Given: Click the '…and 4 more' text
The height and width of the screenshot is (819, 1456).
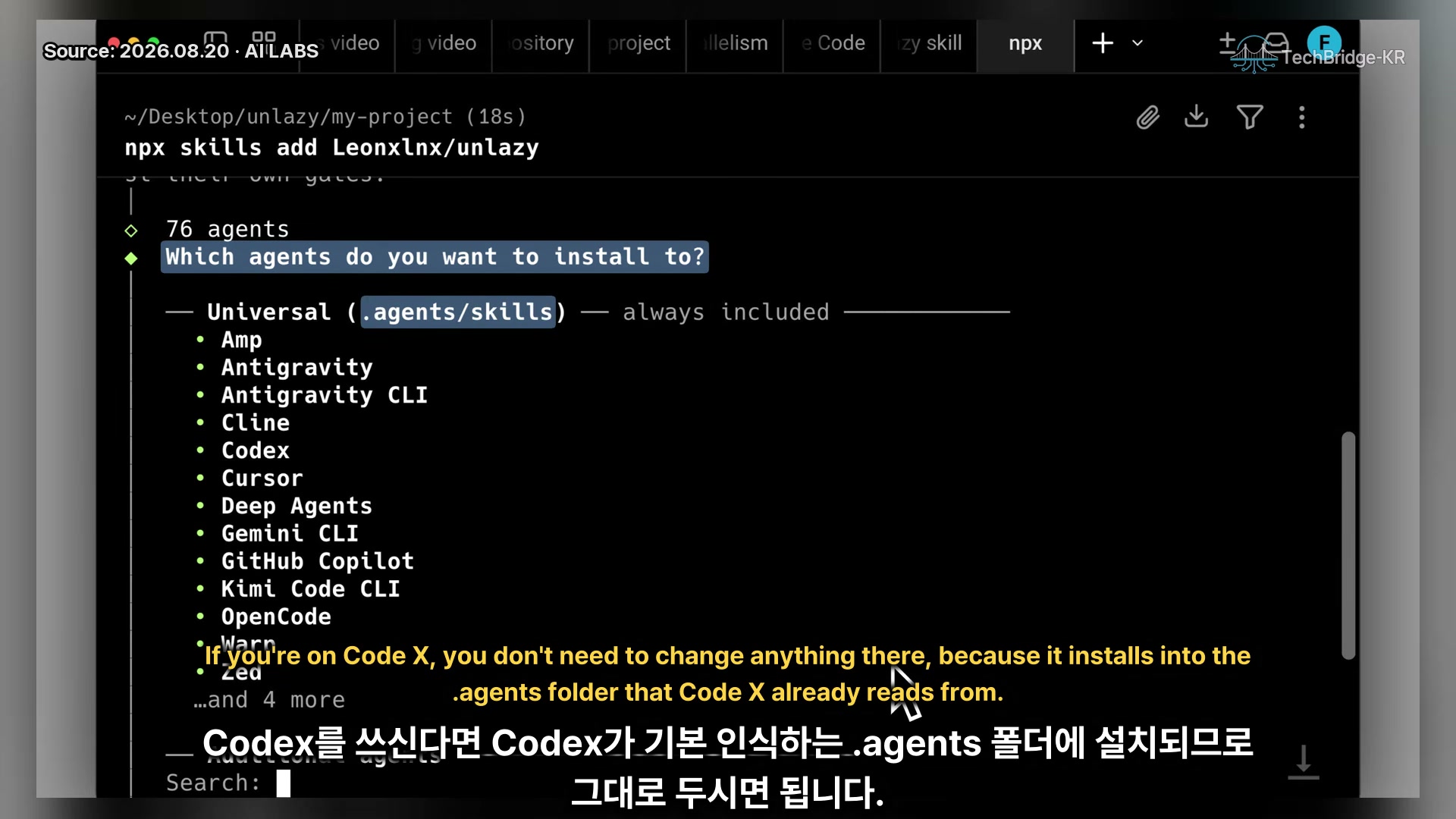Looking at the screenshot, I should pos(269,700).
